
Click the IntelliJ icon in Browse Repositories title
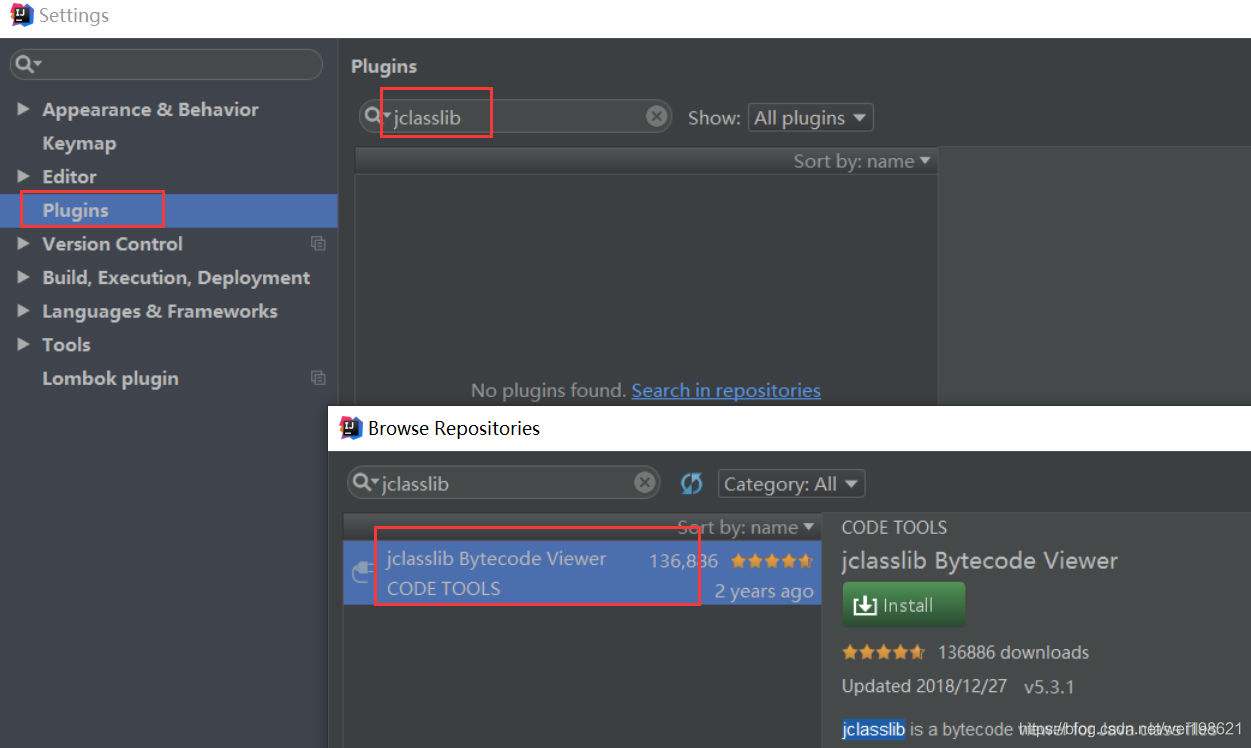pos(351,428)
